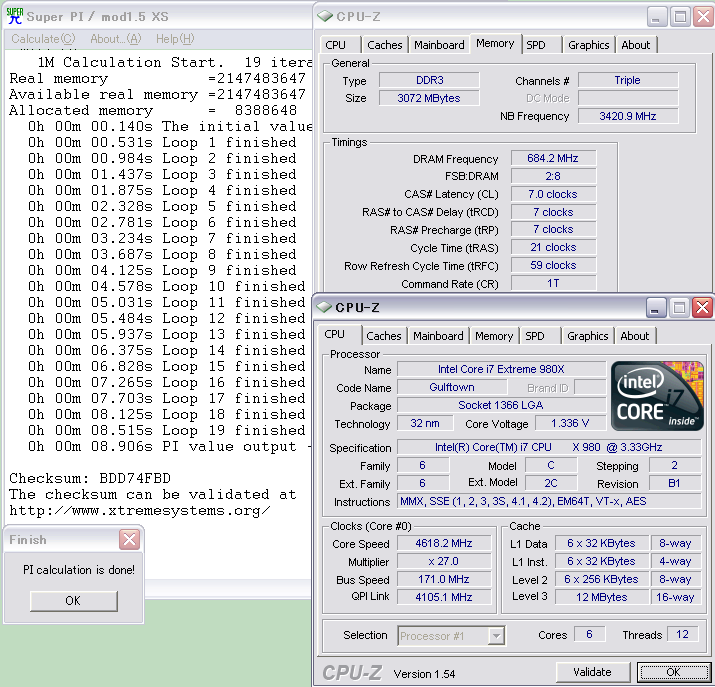Image resolution: width=715 pixels, height=687 pixels.
Task: Open Graphics tab in lower CPU-Z window
Action: [588, 336]
